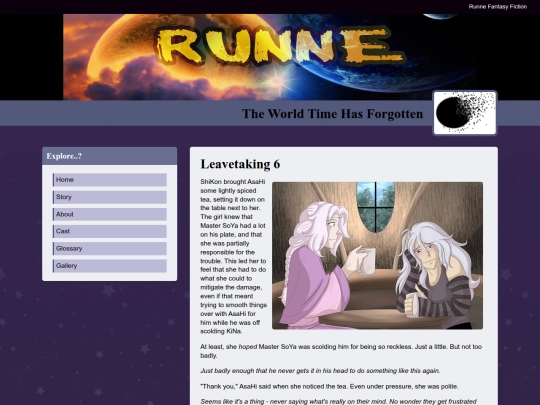Click paragraph starting 'ShiKon brought AsaHi'
Viewport: 540px width, 405px height.
point(233,256)
